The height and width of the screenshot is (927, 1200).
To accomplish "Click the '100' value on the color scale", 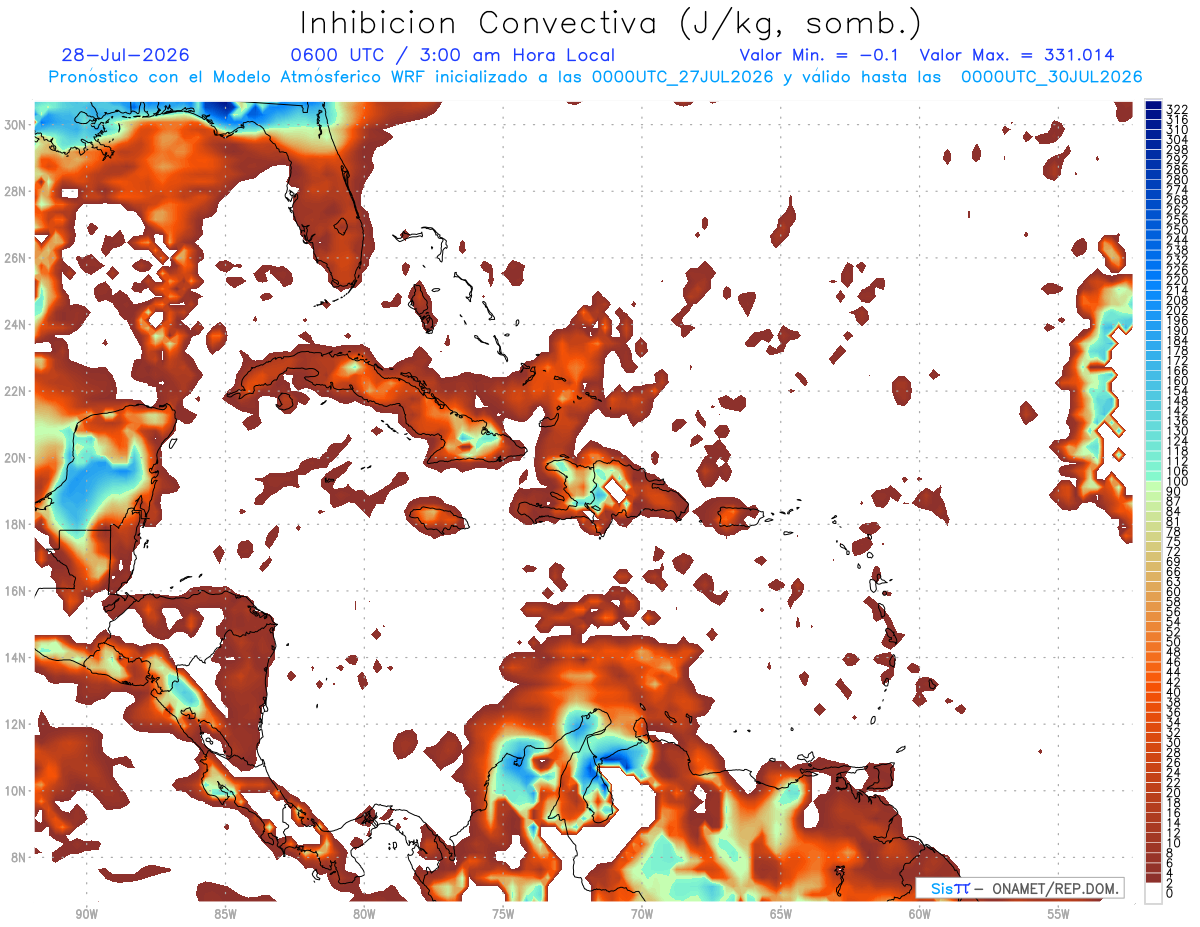I will click(1176, 482).
